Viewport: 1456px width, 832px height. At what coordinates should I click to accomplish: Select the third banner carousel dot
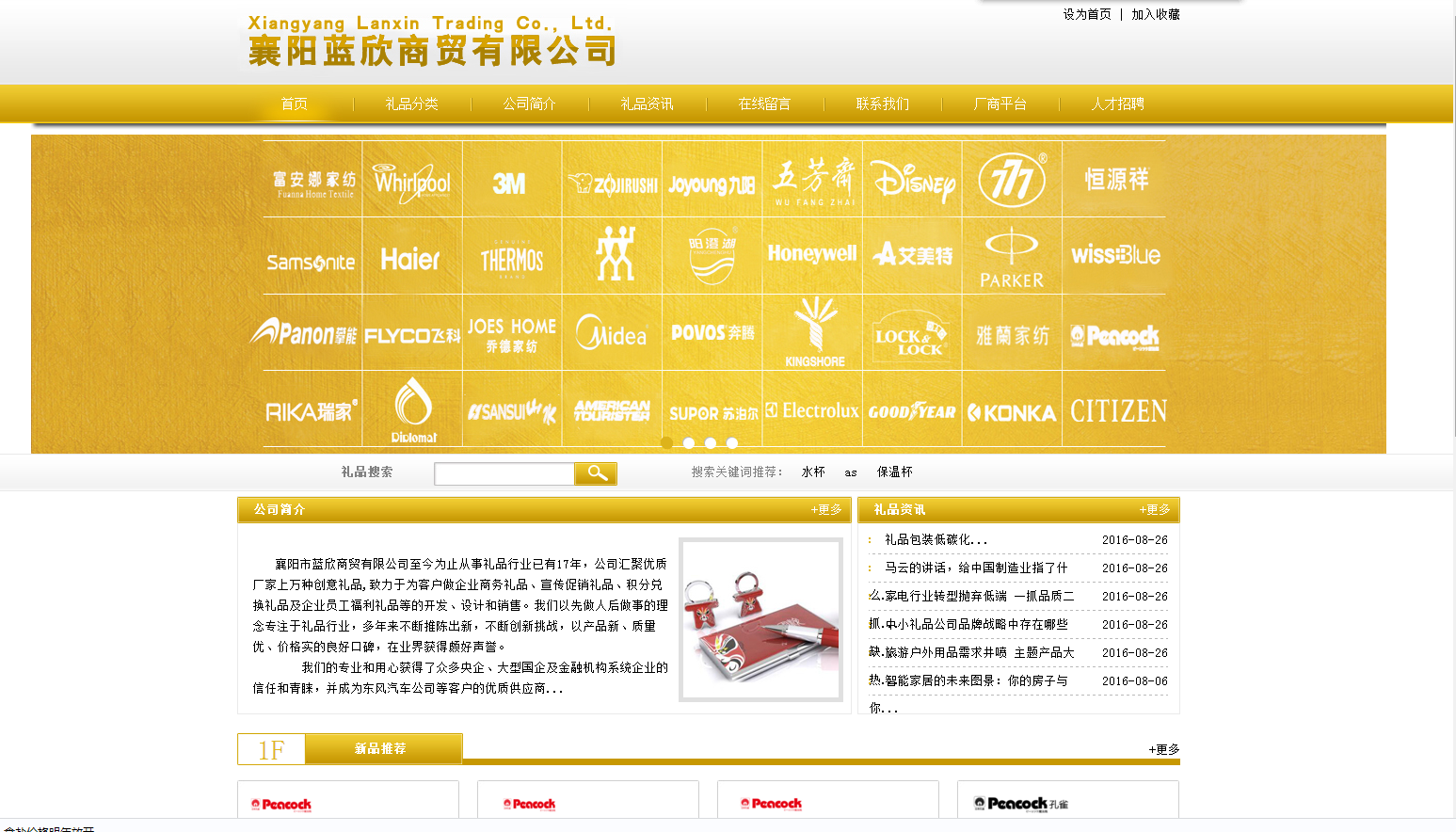coord(711,443)
